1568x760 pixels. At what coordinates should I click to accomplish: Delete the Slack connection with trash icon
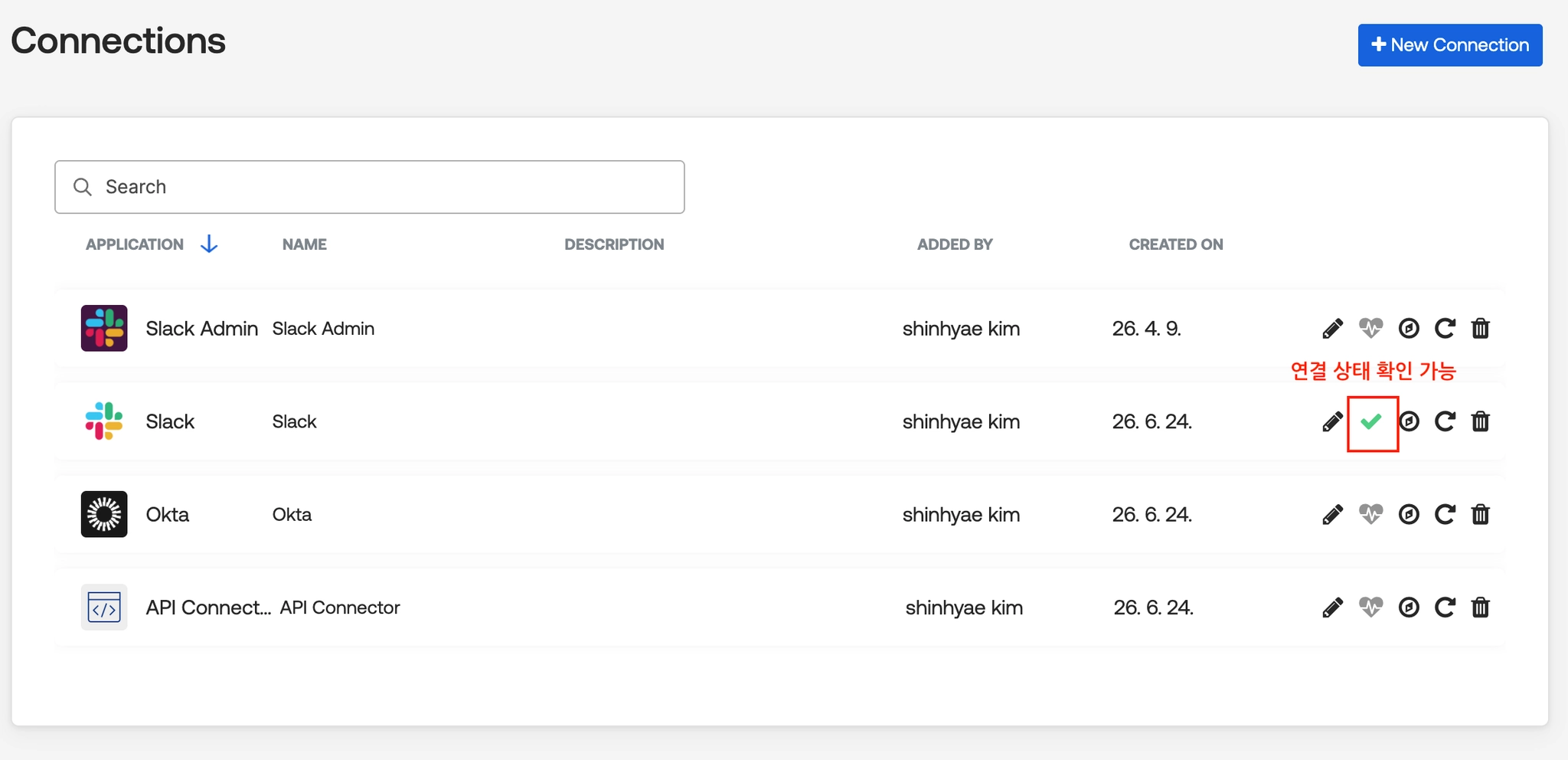(1481, 421)
